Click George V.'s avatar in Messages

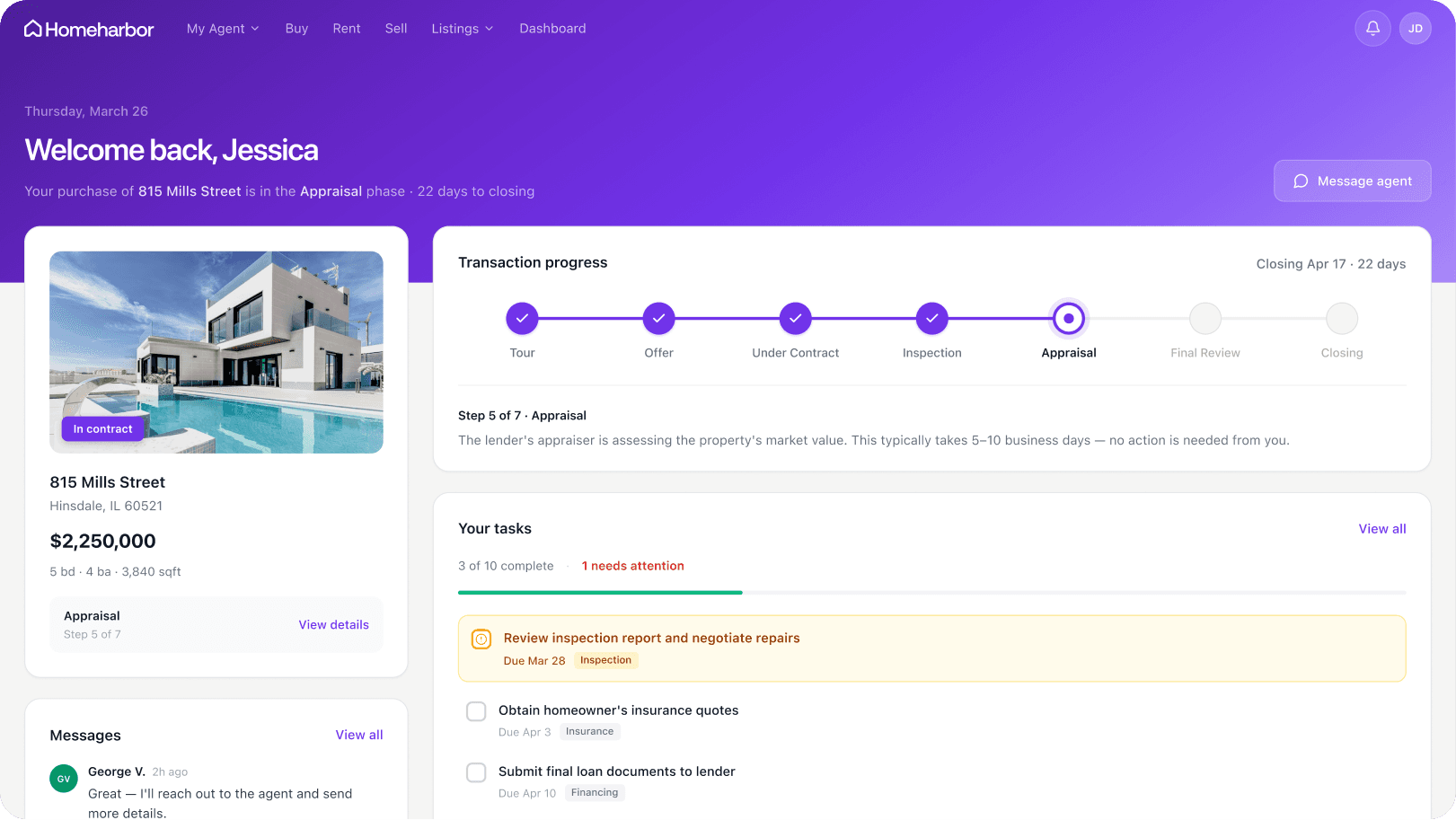click(63, 779)
